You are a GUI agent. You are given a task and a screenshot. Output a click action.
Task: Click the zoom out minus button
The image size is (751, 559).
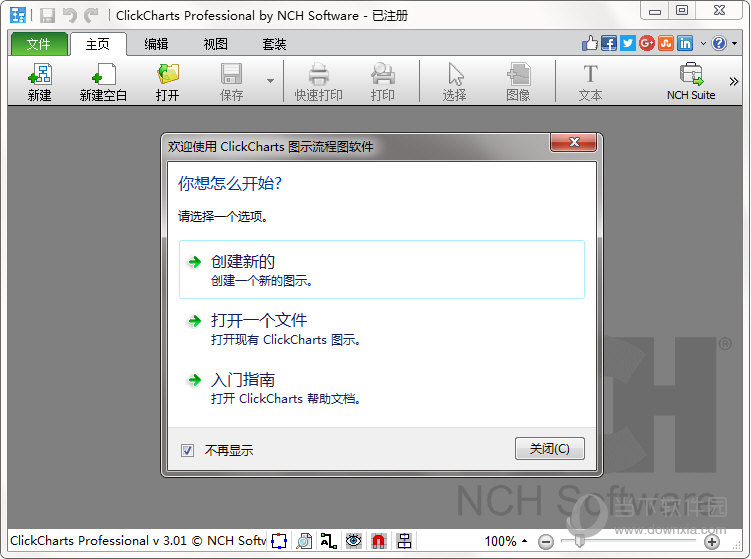tap(546, 542)
